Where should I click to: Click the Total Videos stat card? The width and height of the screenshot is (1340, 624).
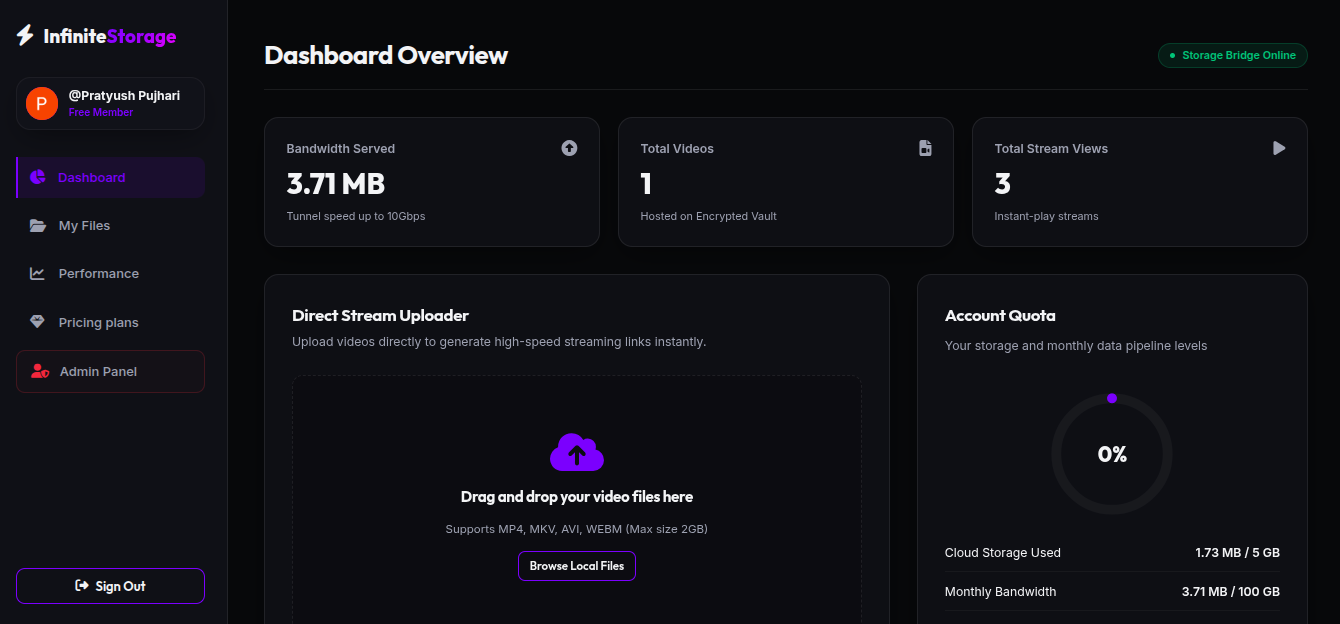coord(786,182)
